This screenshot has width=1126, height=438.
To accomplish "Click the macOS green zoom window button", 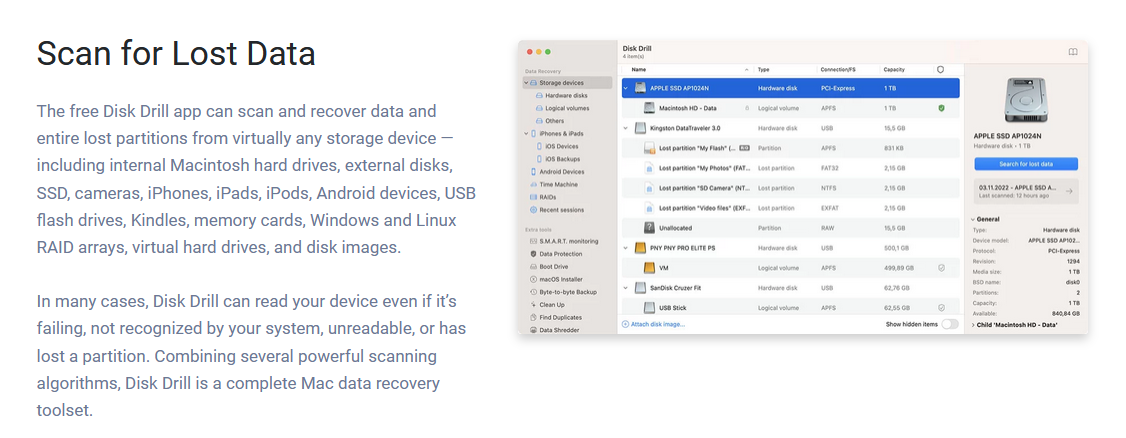I will coord(548,52).
